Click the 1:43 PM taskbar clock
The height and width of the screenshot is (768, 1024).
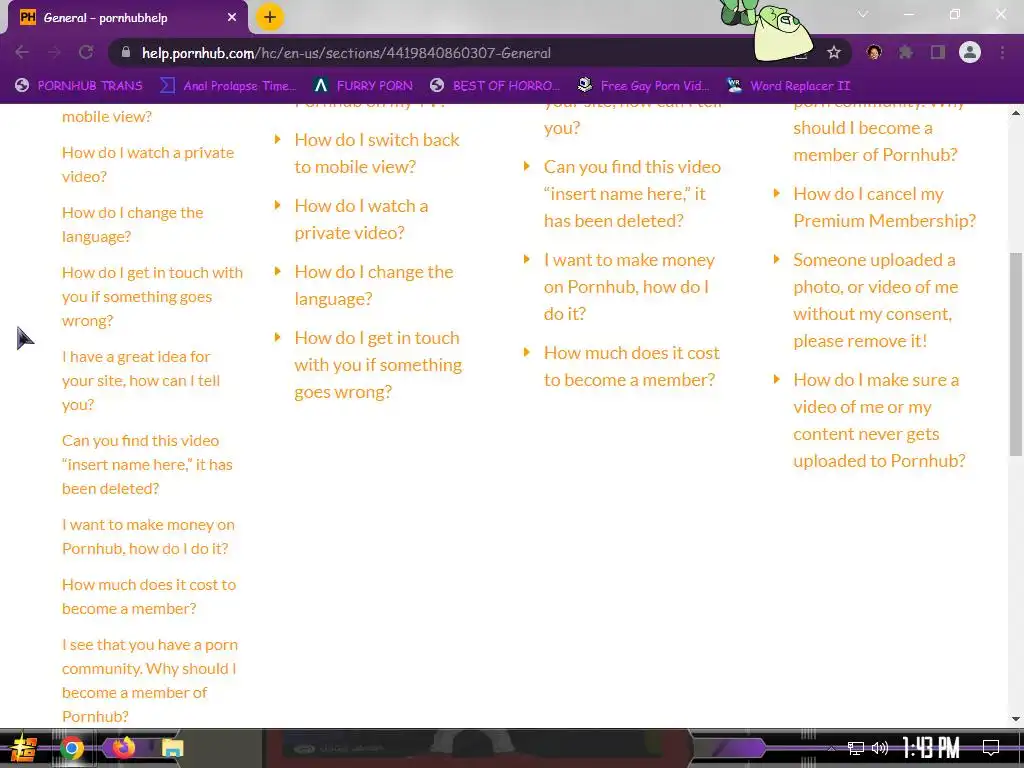tap(931, 748)
